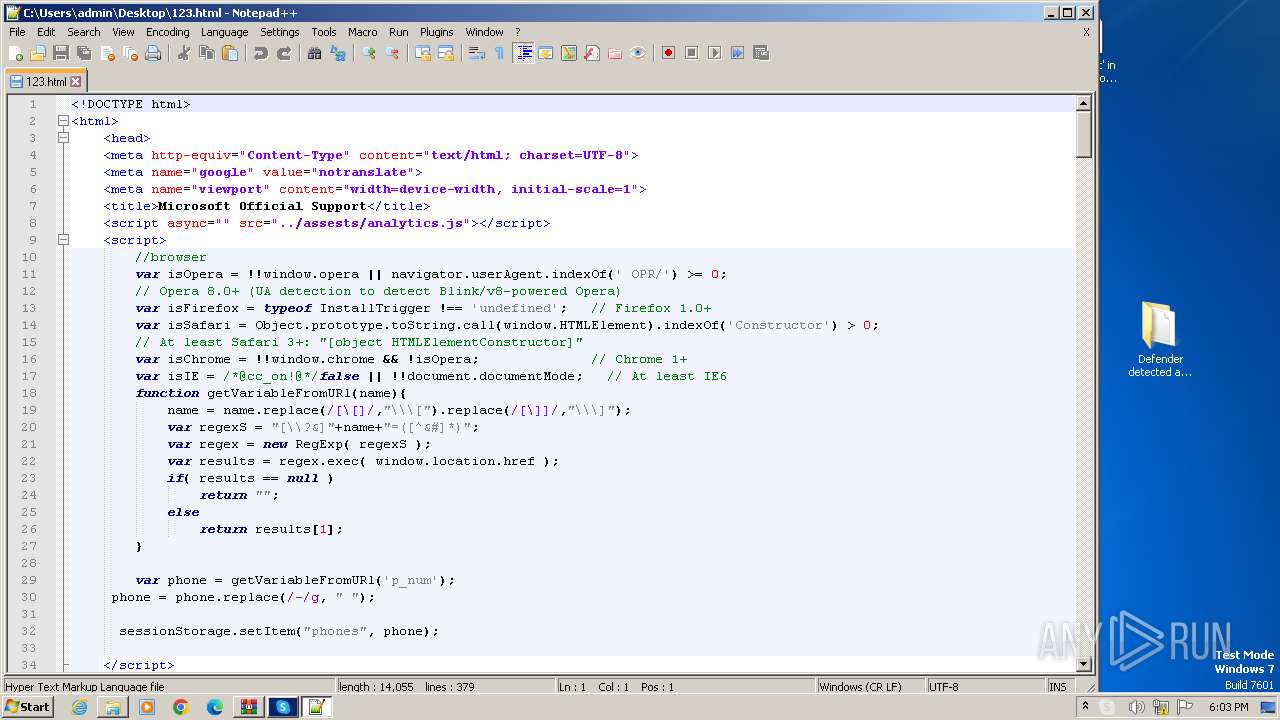The image size is (1280, 720).
Task: Toggle file monitoring with the eye icon
Action: [638, 53]
